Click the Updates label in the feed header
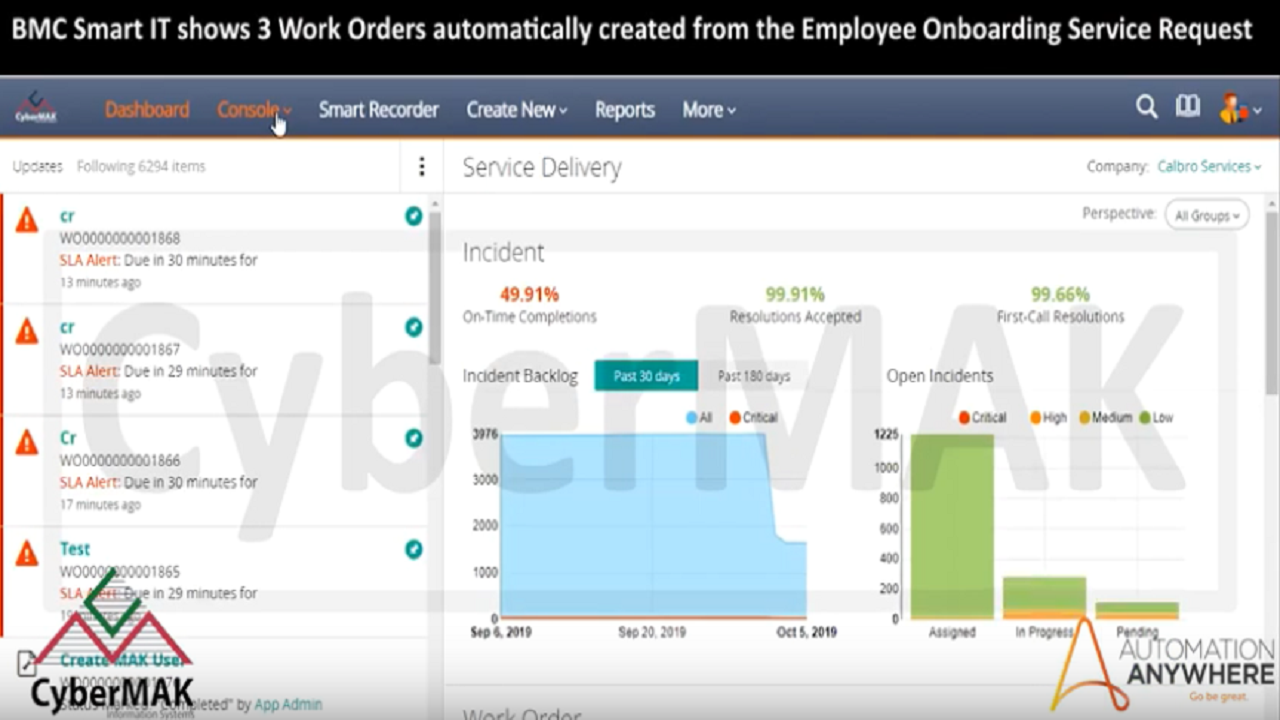 pos(38,166)
